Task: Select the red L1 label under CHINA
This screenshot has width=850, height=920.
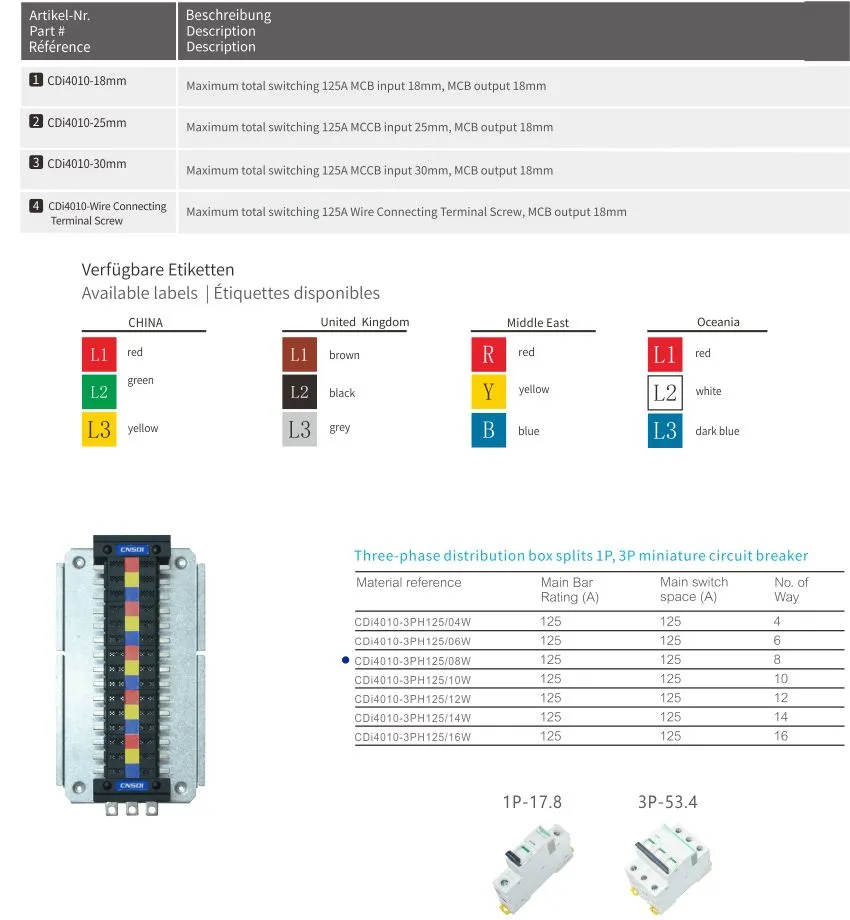Action: 99,354
